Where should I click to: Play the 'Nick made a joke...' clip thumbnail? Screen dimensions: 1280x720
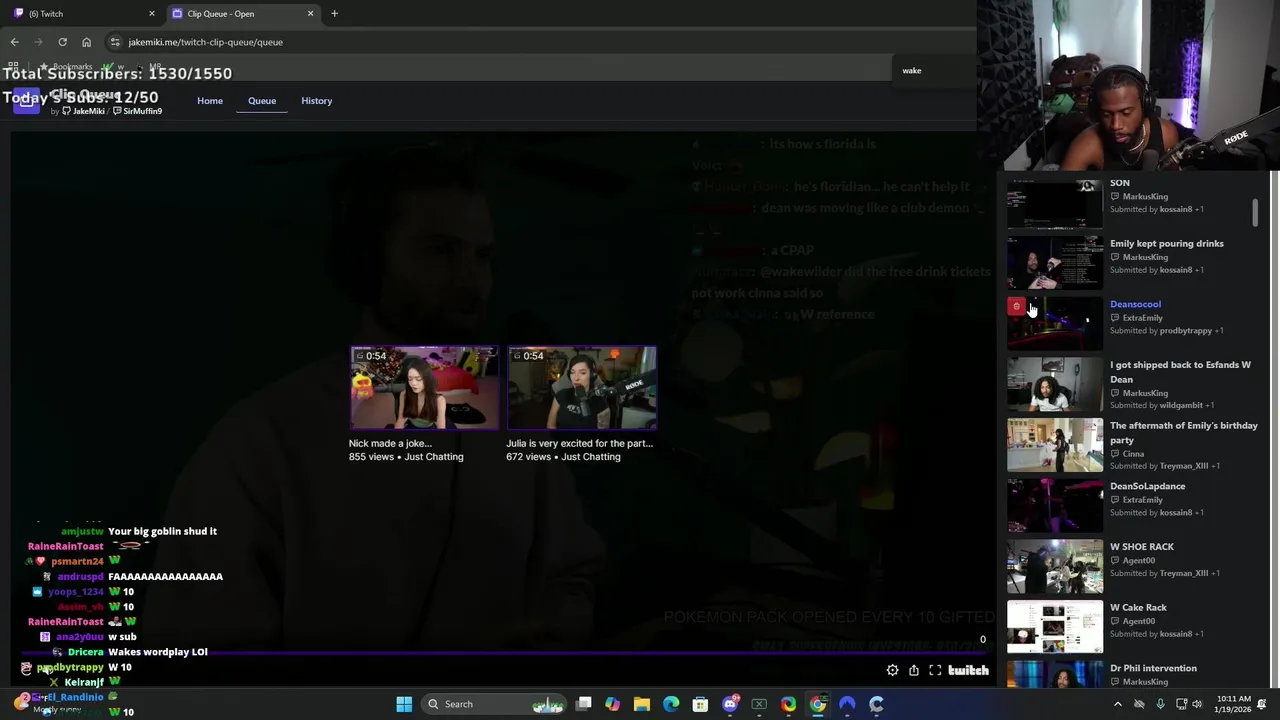424,388
